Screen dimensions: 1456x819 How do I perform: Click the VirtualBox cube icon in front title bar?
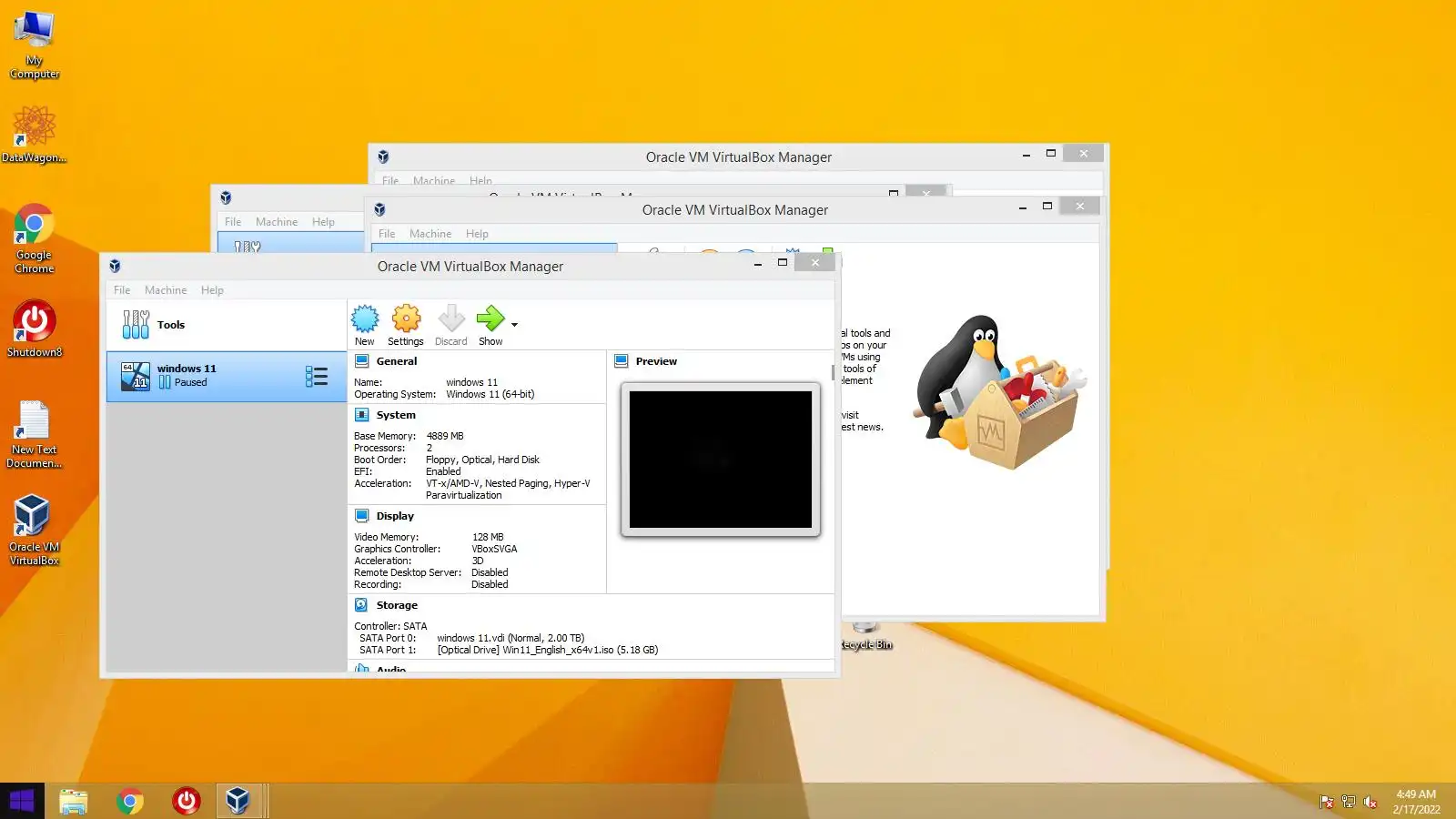click(x=115, y=266)
